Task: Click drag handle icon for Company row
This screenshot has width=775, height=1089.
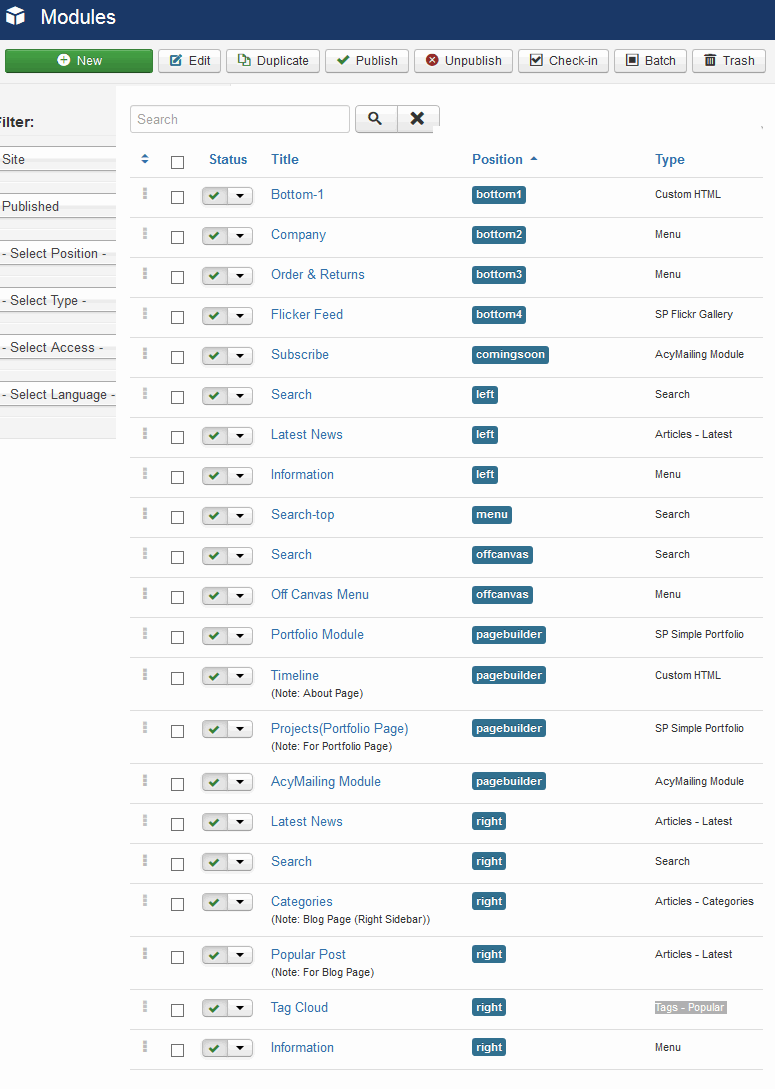Action: [x=145, y=234]
